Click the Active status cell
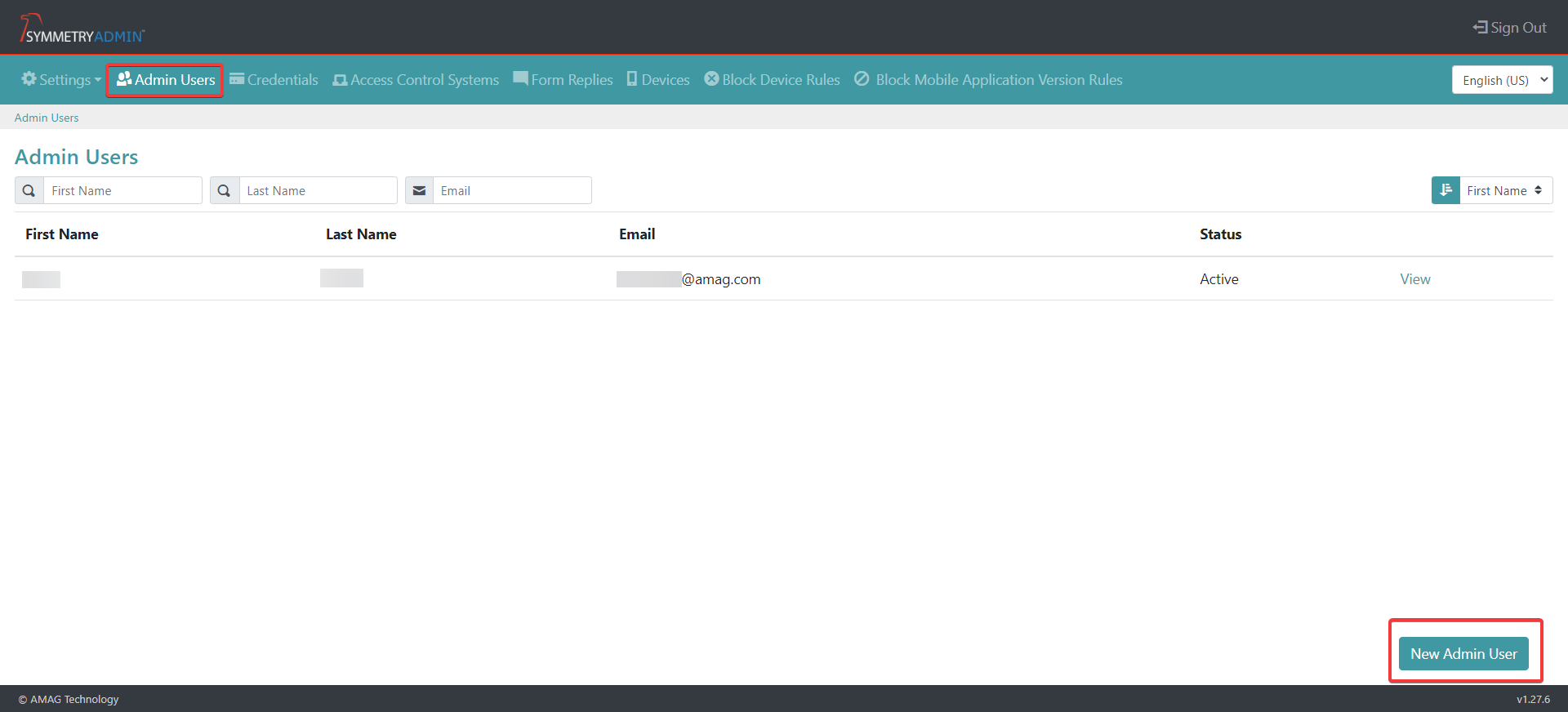 [x=1218, y=279]
